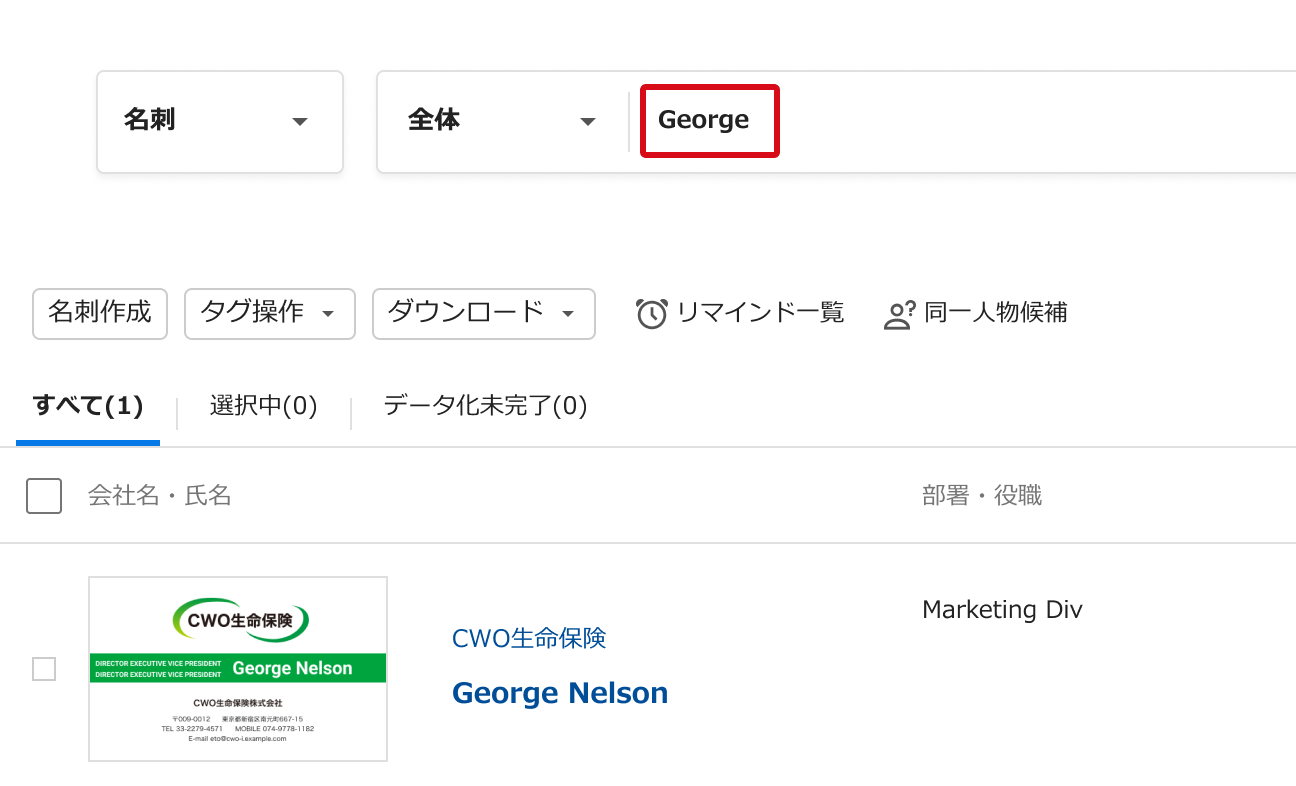Click the 名刺 dropdown arrow
The image size is (1296, 786).
tap(299, 122)
